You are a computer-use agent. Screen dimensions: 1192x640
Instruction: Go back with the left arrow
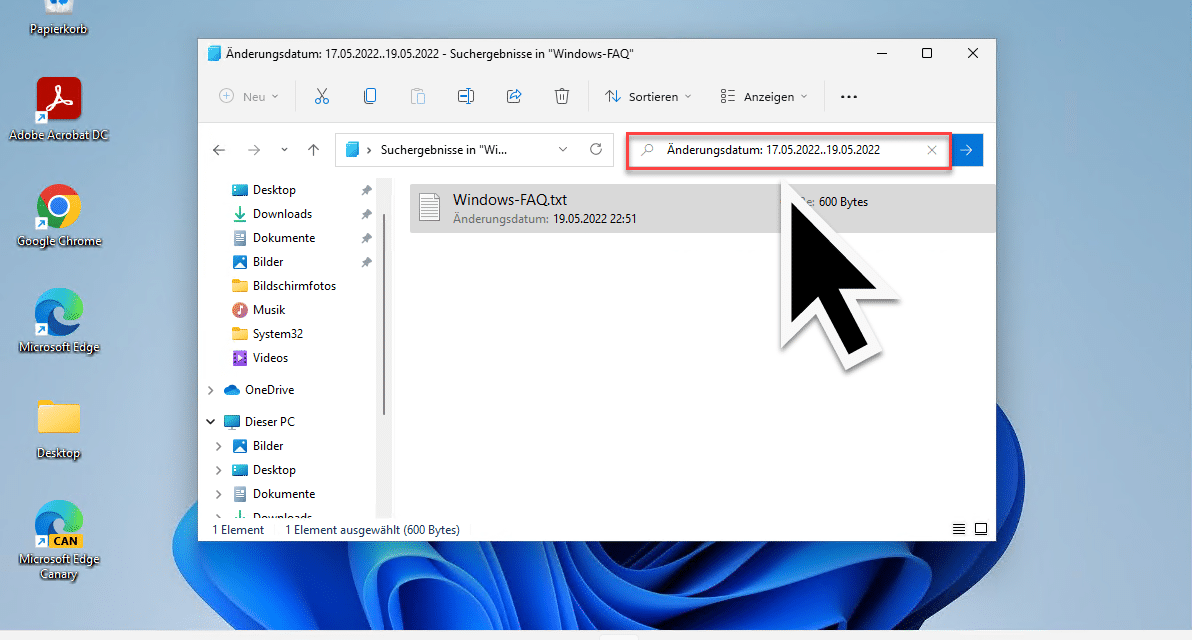tap(219, 150)
